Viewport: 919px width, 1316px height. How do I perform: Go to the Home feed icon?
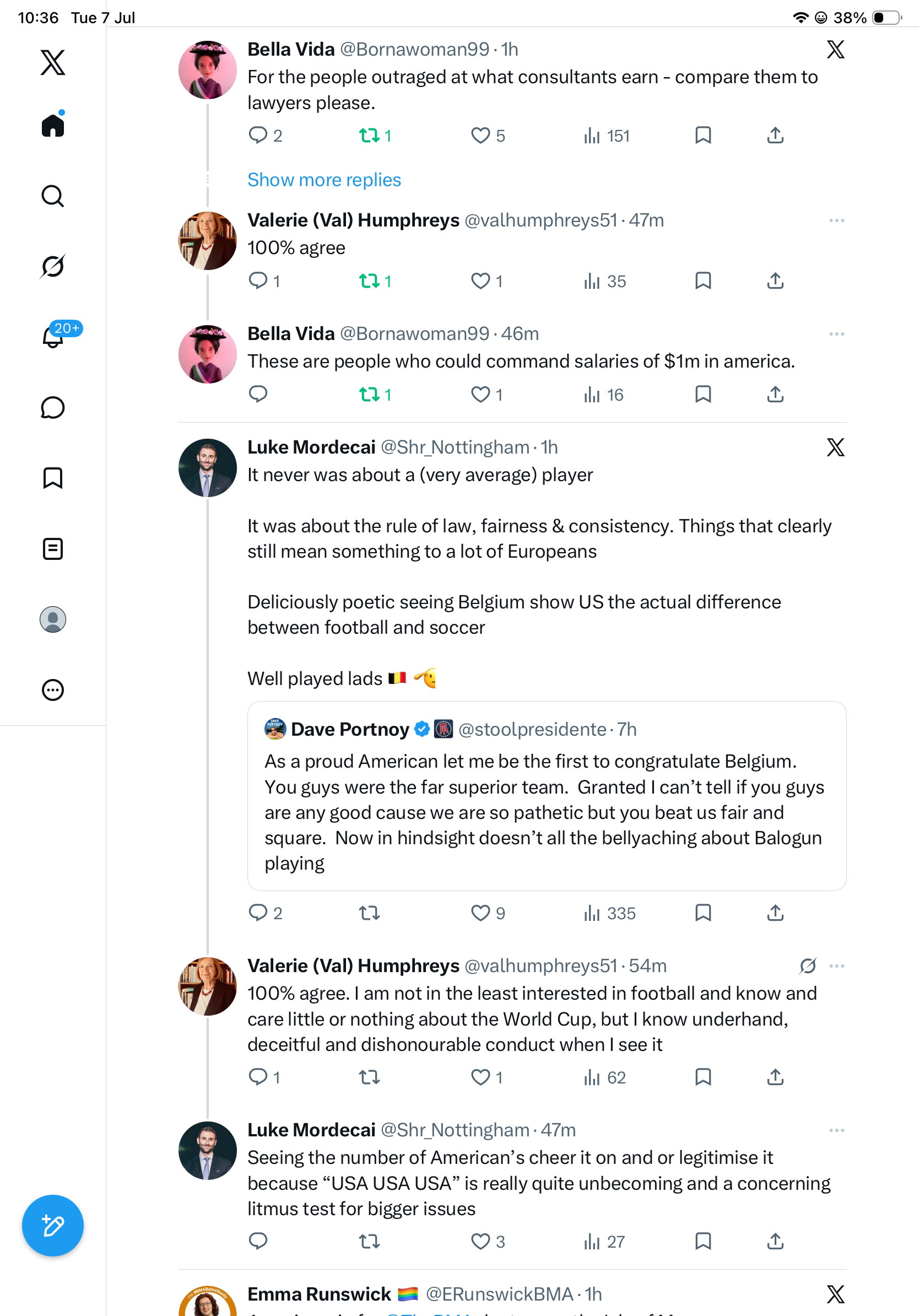[x=53, y=125]
